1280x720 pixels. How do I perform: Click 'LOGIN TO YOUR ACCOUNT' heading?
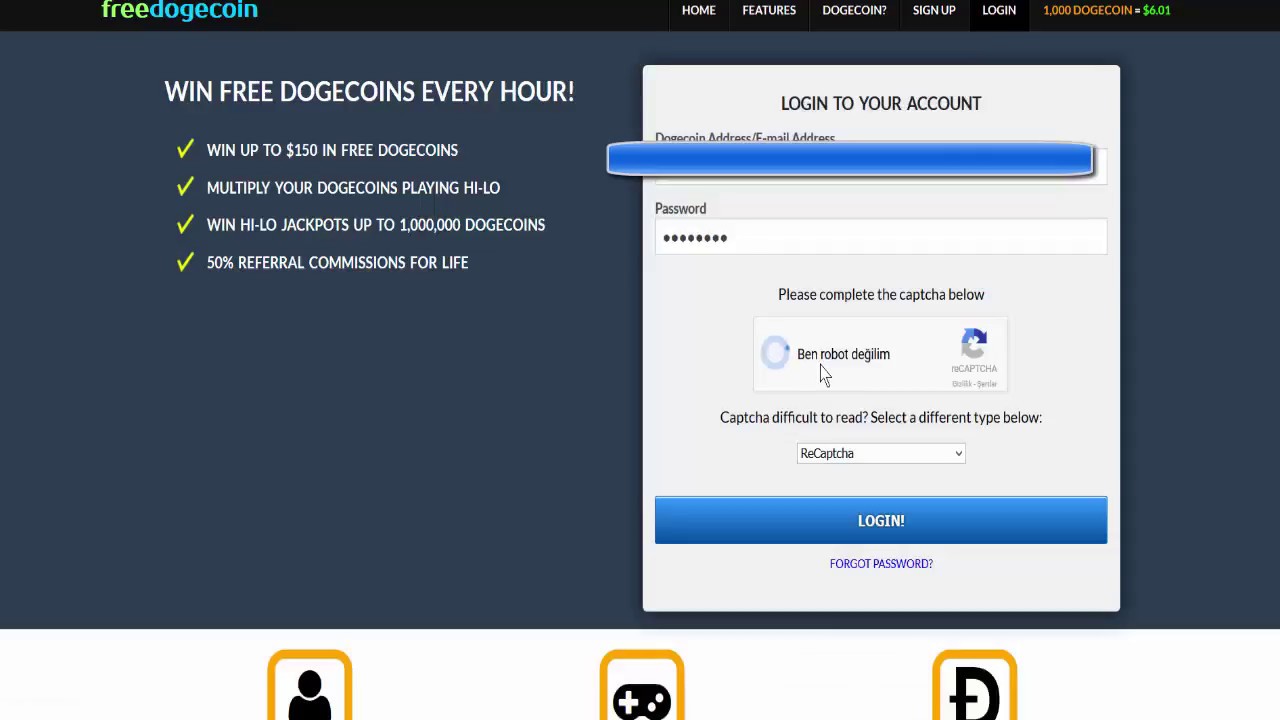click(881, 103)
